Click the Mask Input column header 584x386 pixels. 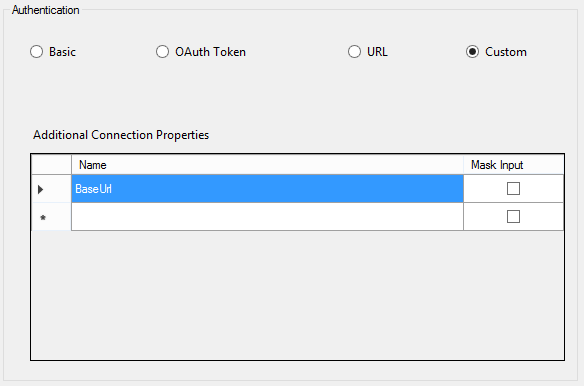coord(514,164)
